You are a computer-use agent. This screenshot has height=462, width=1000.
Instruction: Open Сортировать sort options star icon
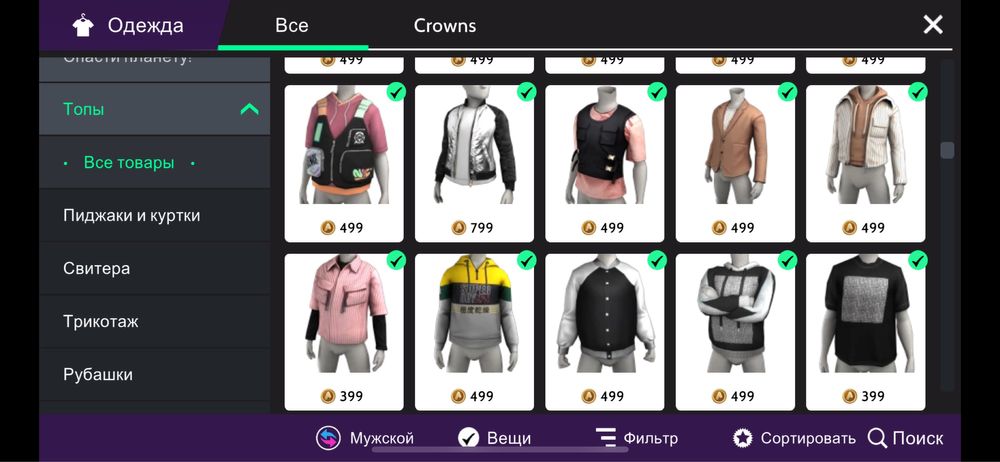(x=742, y=438)
